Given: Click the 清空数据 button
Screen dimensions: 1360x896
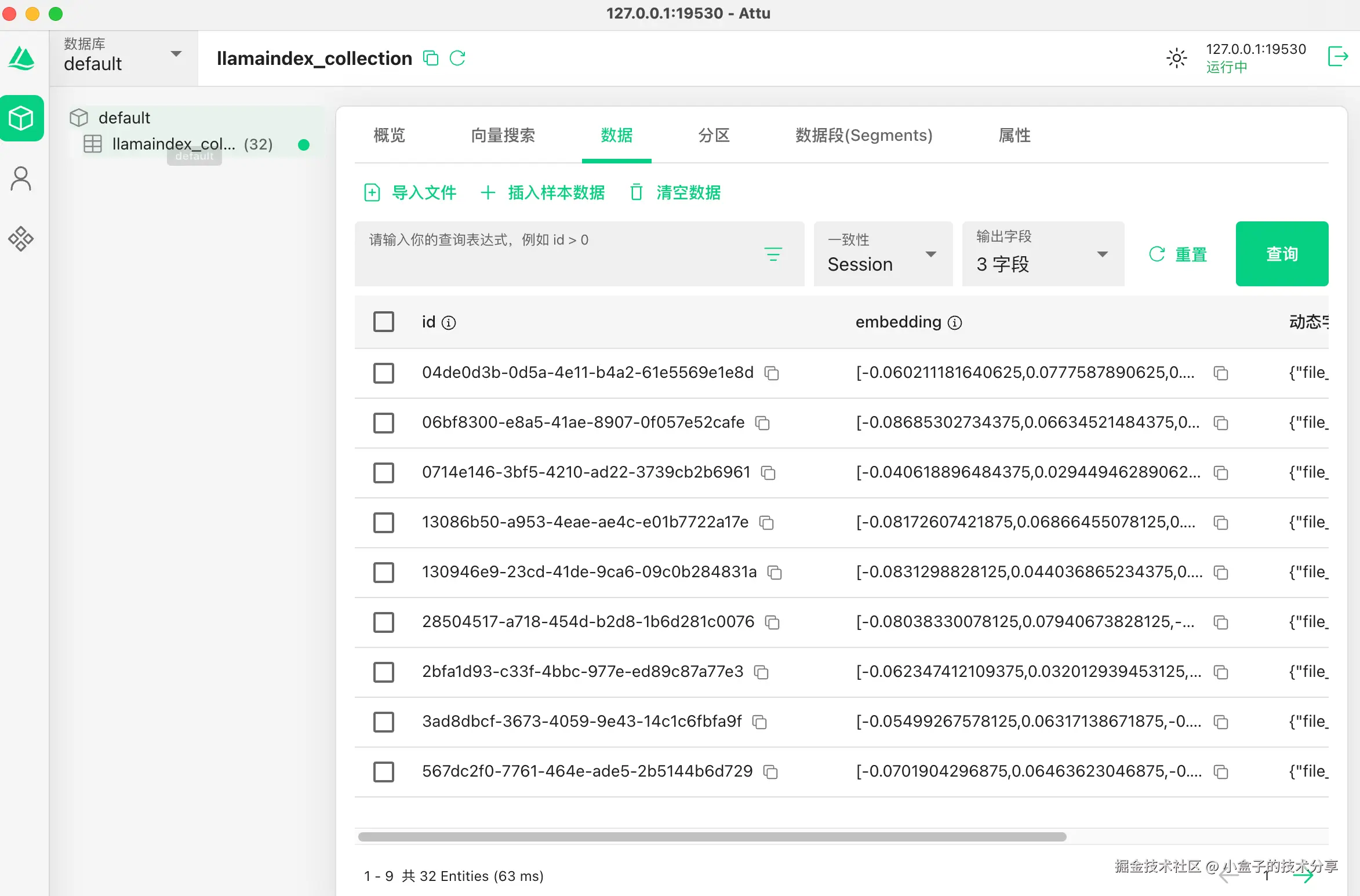Looking at the screenshot, I should pos(676,192).
